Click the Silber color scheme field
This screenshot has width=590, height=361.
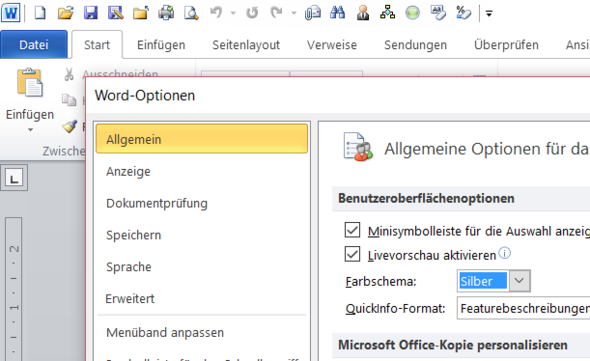click(x=483, y=281)
